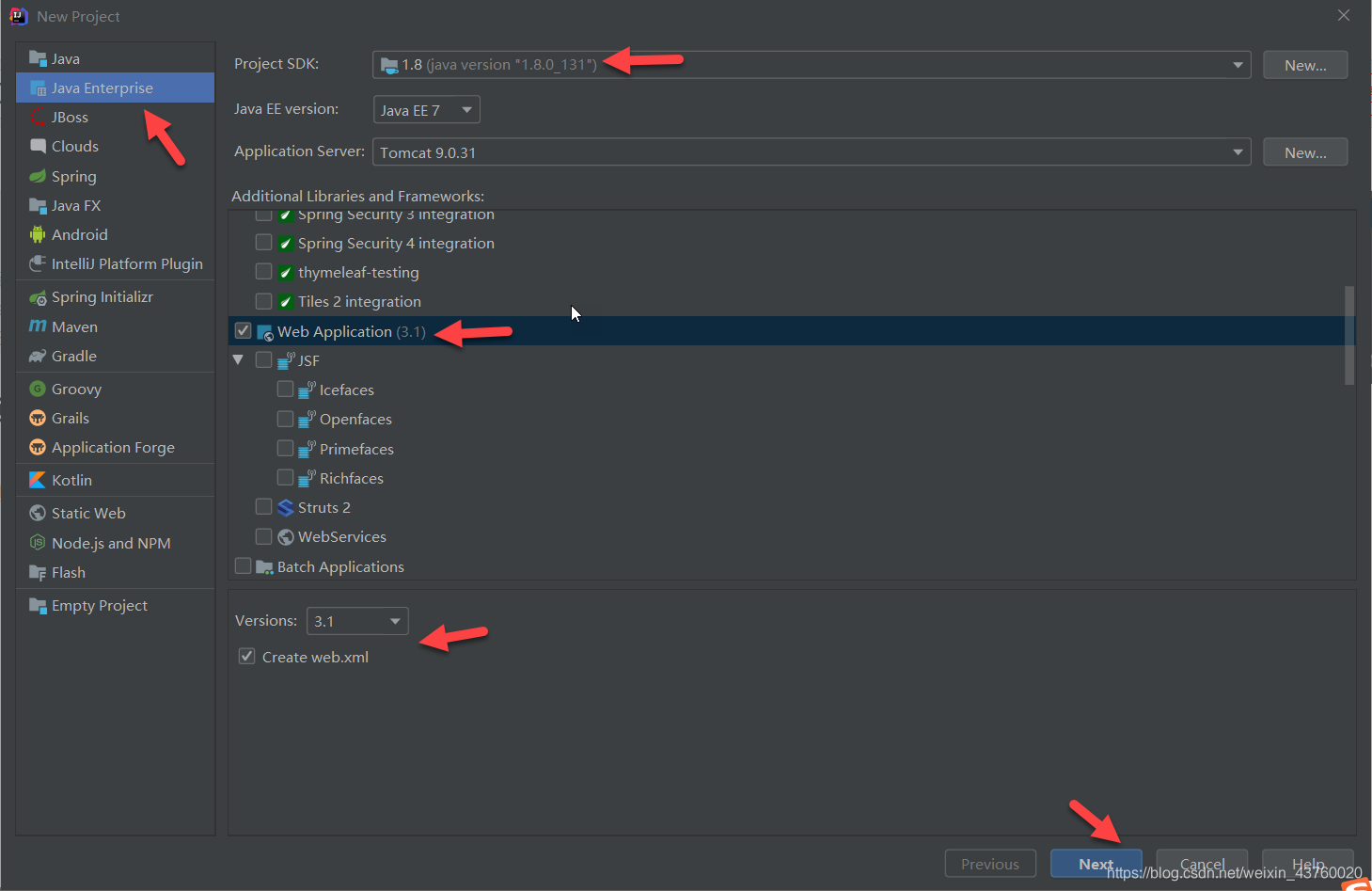Select the Empty Project label
Screen dimensions: 1372x891
100,606
